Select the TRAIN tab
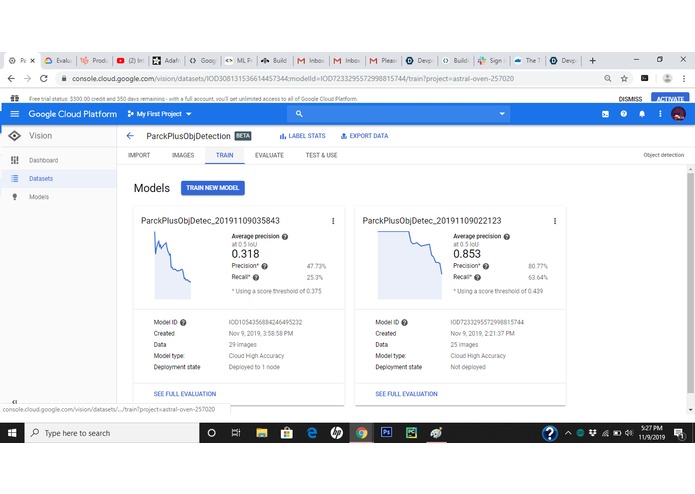Image resolution: width=695 pixels, height=494 pixels. [x=225, y=155]
